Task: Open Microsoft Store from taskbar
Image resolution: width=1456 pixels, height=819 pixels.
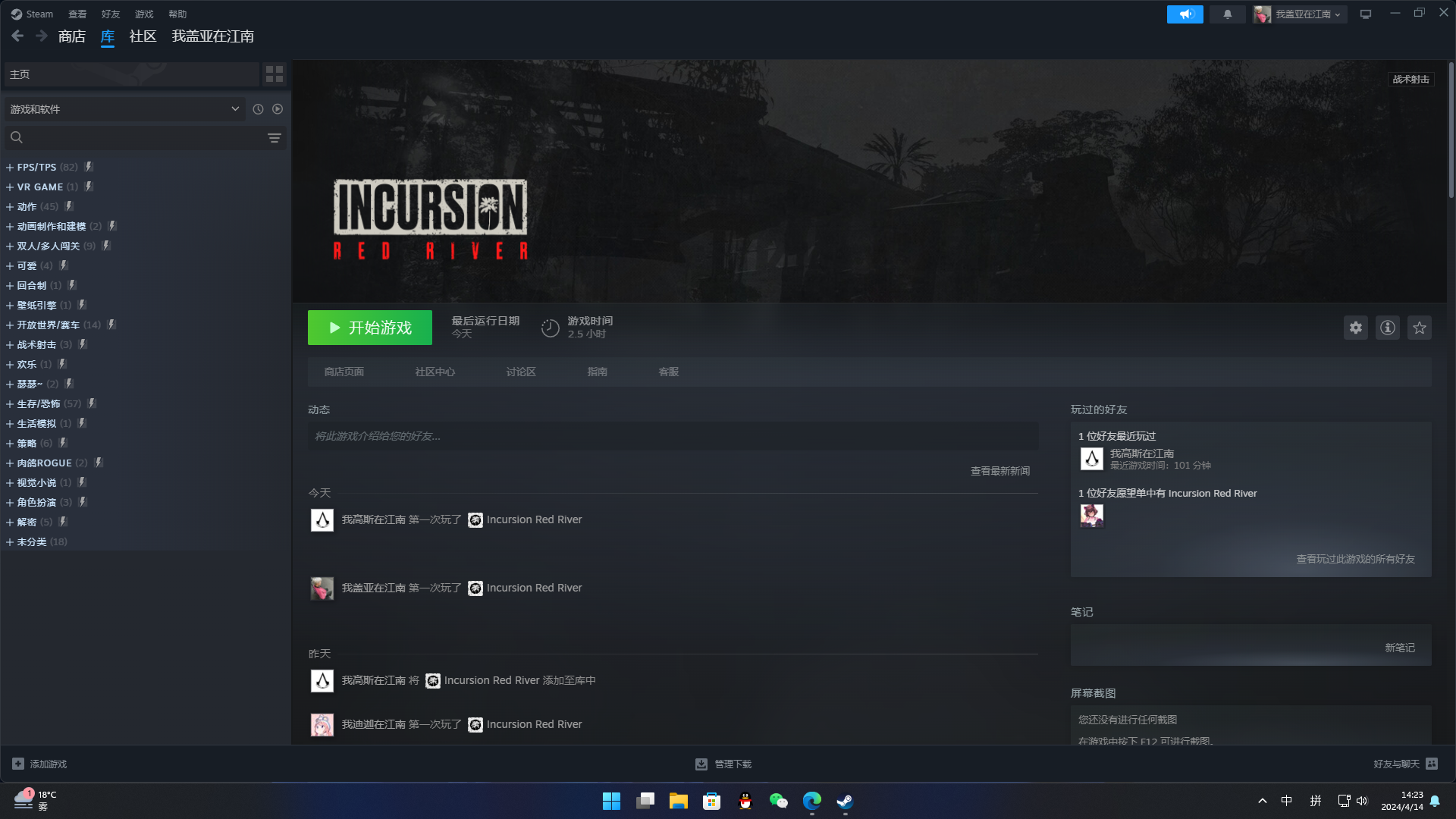Action: coord(711,801)
